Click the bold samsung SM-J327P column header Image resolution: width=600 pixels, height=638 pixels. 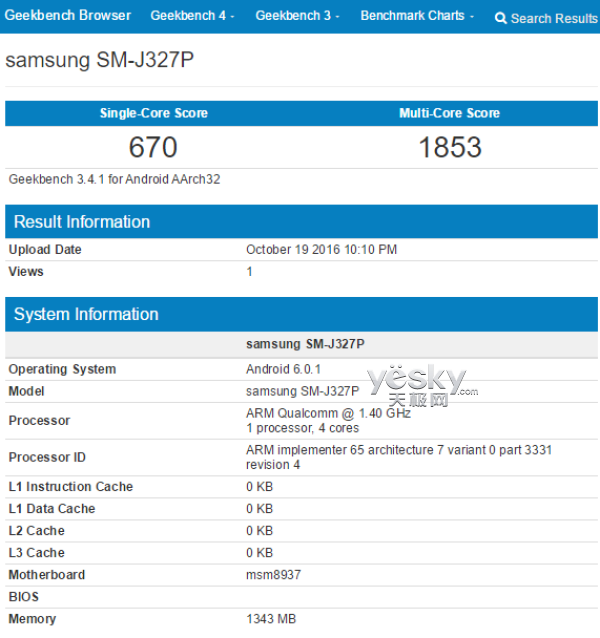pyautogui.click(x=305, y=344)
